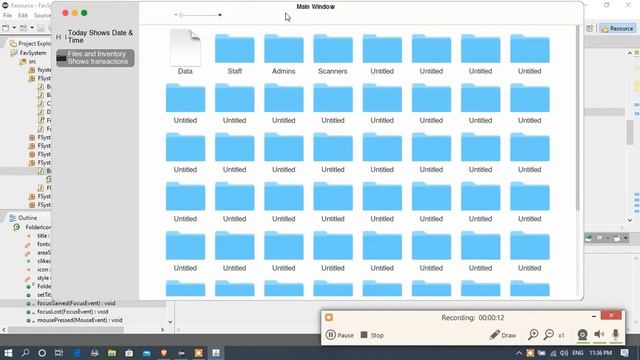Open the Source menu in Eclipse
Image resolution: width=640 pixels, height=360 pixels.
coord(42,16)
